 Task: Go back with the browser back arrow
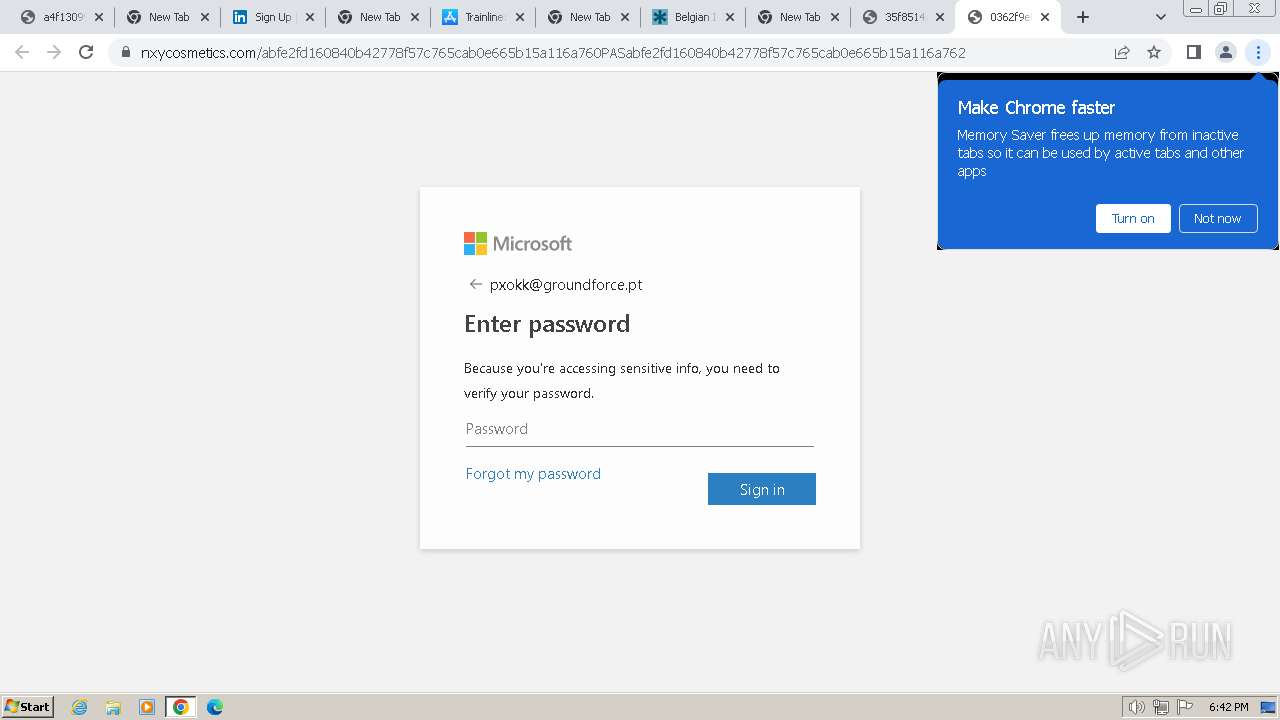(x=22, y=53)
